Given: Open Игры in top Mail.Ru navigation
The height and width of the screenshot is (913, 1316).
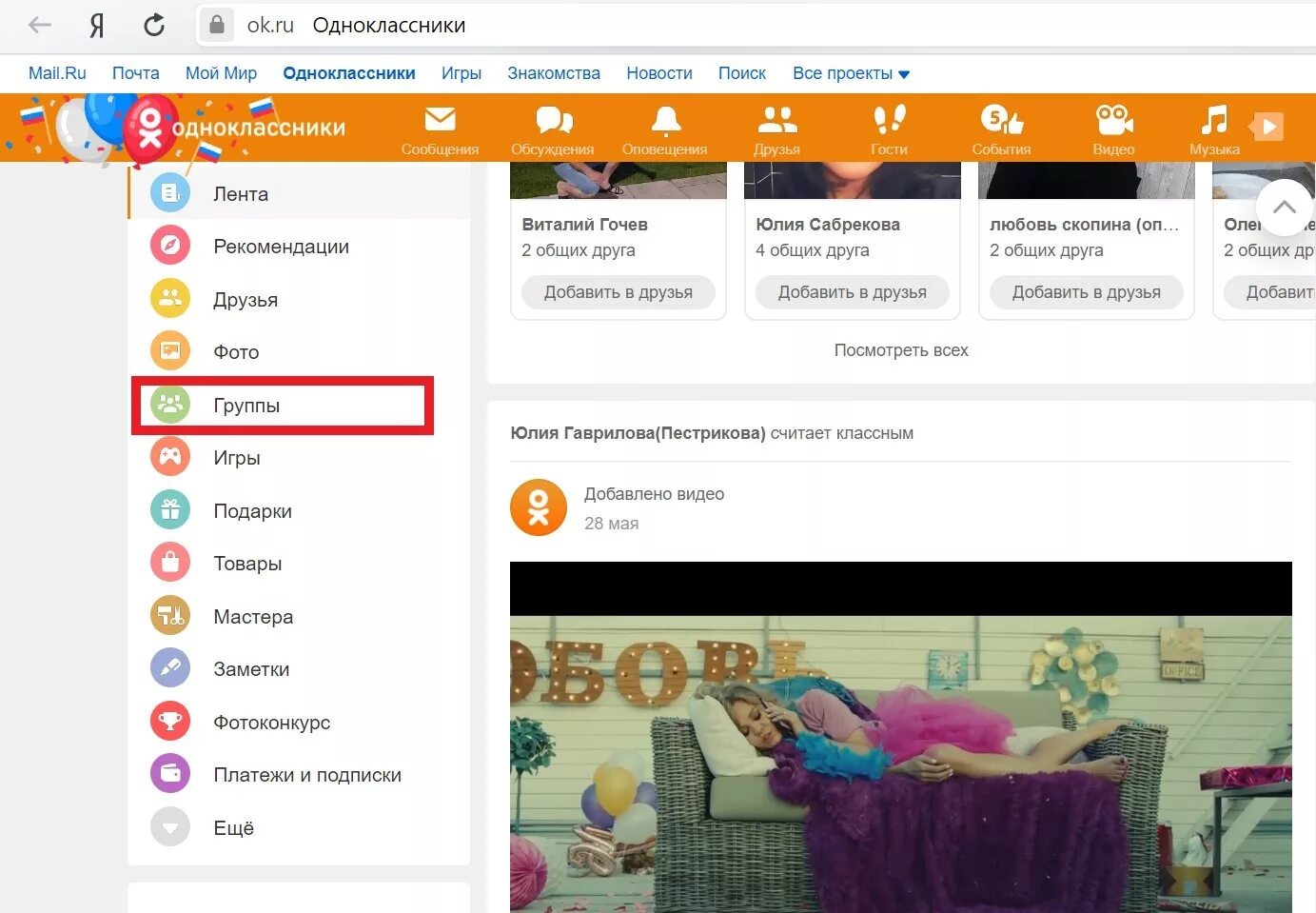Looking at the screenshot, I should [x=462, y=73].
